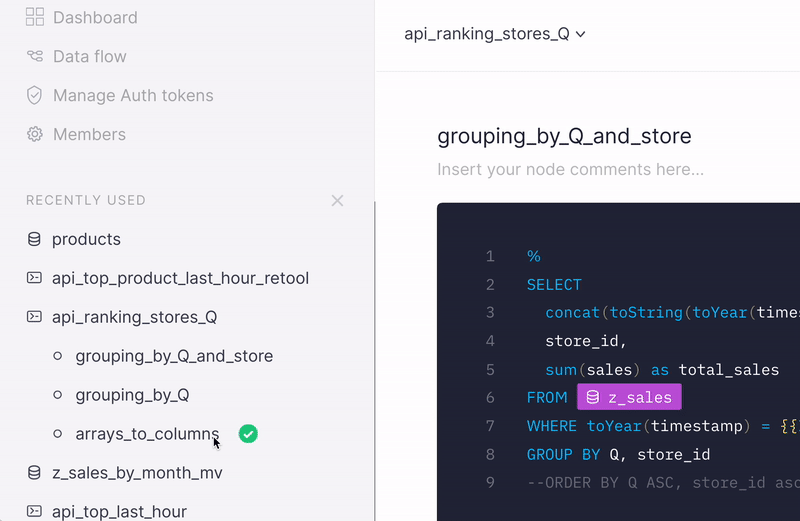
Task: Click the api_top_product_last_hour_retool pipe icon
Action: (x=34, y=278)
